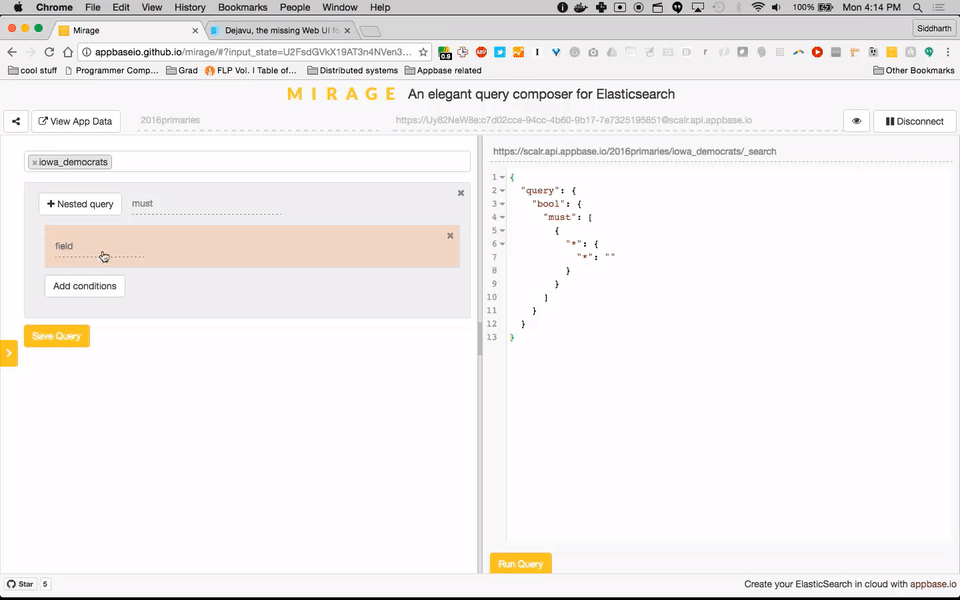Open the volume control in menu bar
This screenshot has width=960, height=600.
(x=776, y=7)
